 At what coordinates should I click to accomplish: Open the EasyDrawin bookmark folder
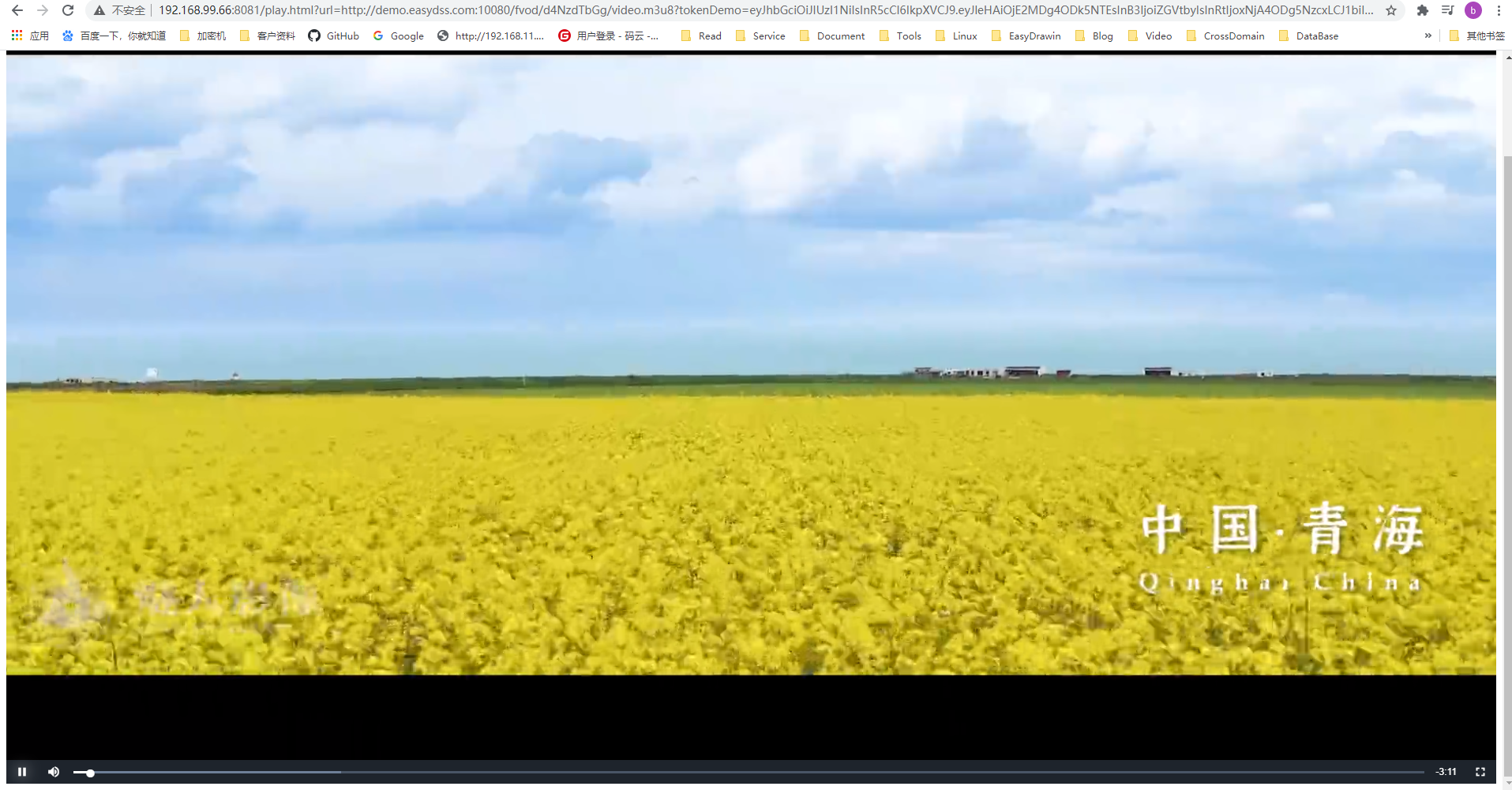coord(1026,36)
